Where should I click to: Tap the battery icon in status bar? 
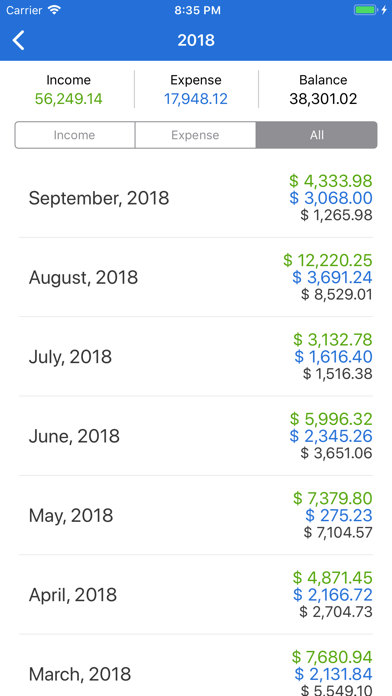tap(366, 10)
